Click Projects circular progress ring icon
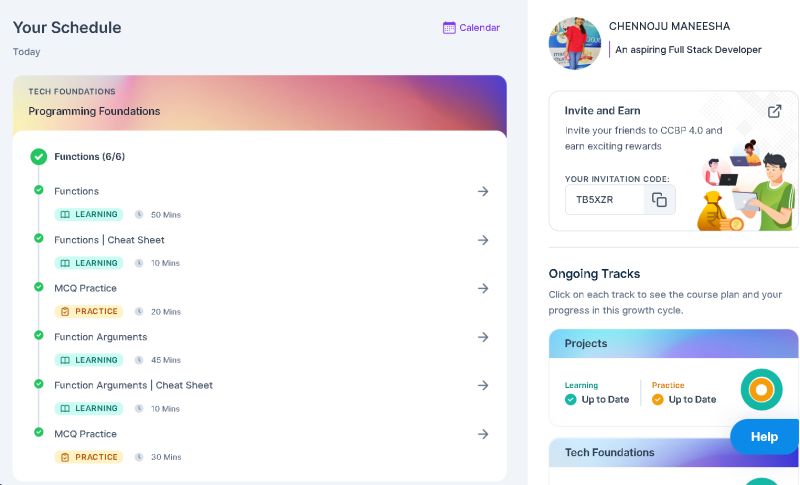Image resolution: width=800 pixels, height=485 pixels. [x=761, y=390]
